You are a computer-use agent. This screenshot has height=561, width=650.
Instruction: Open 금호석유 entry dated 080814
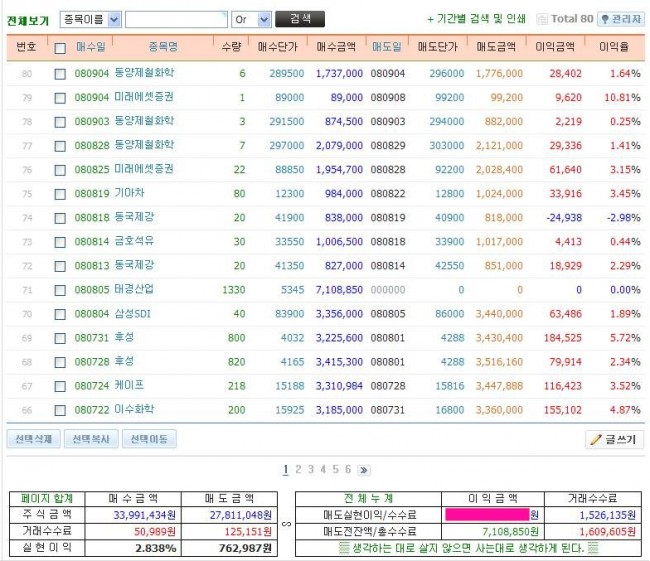point(134,241)
